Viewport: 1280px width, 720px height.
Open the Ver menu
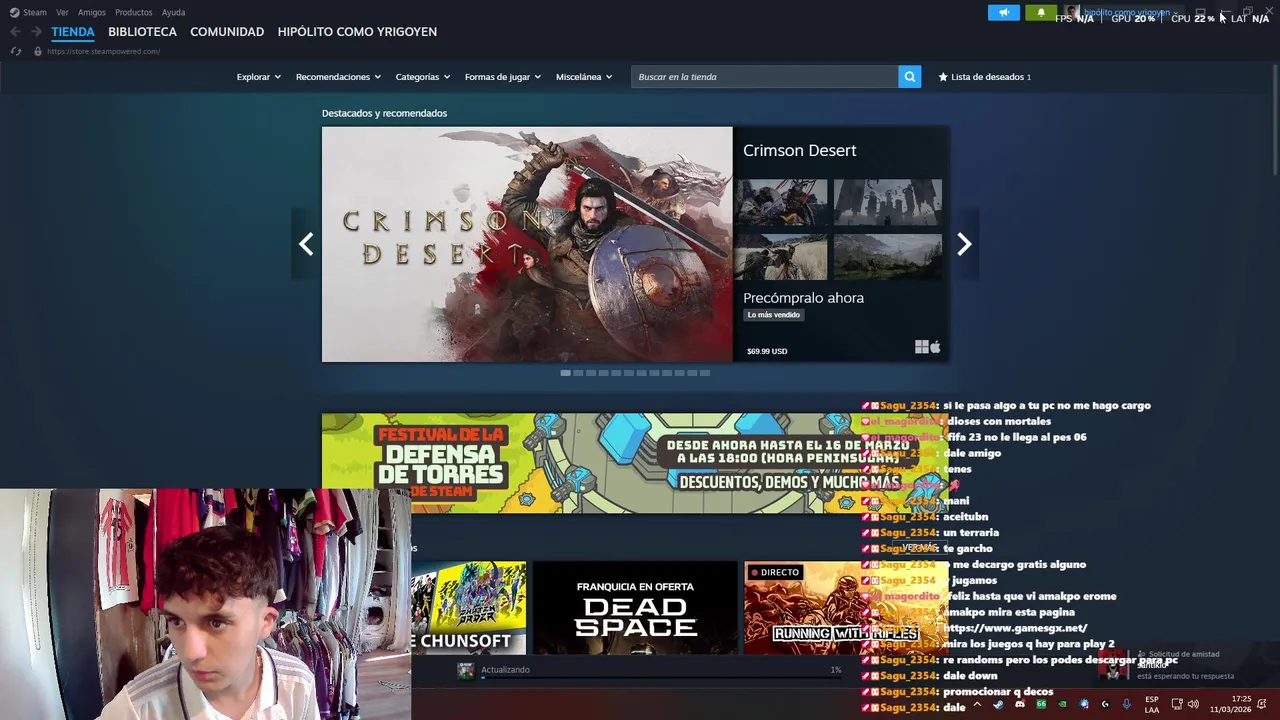(x=62, y=12)
